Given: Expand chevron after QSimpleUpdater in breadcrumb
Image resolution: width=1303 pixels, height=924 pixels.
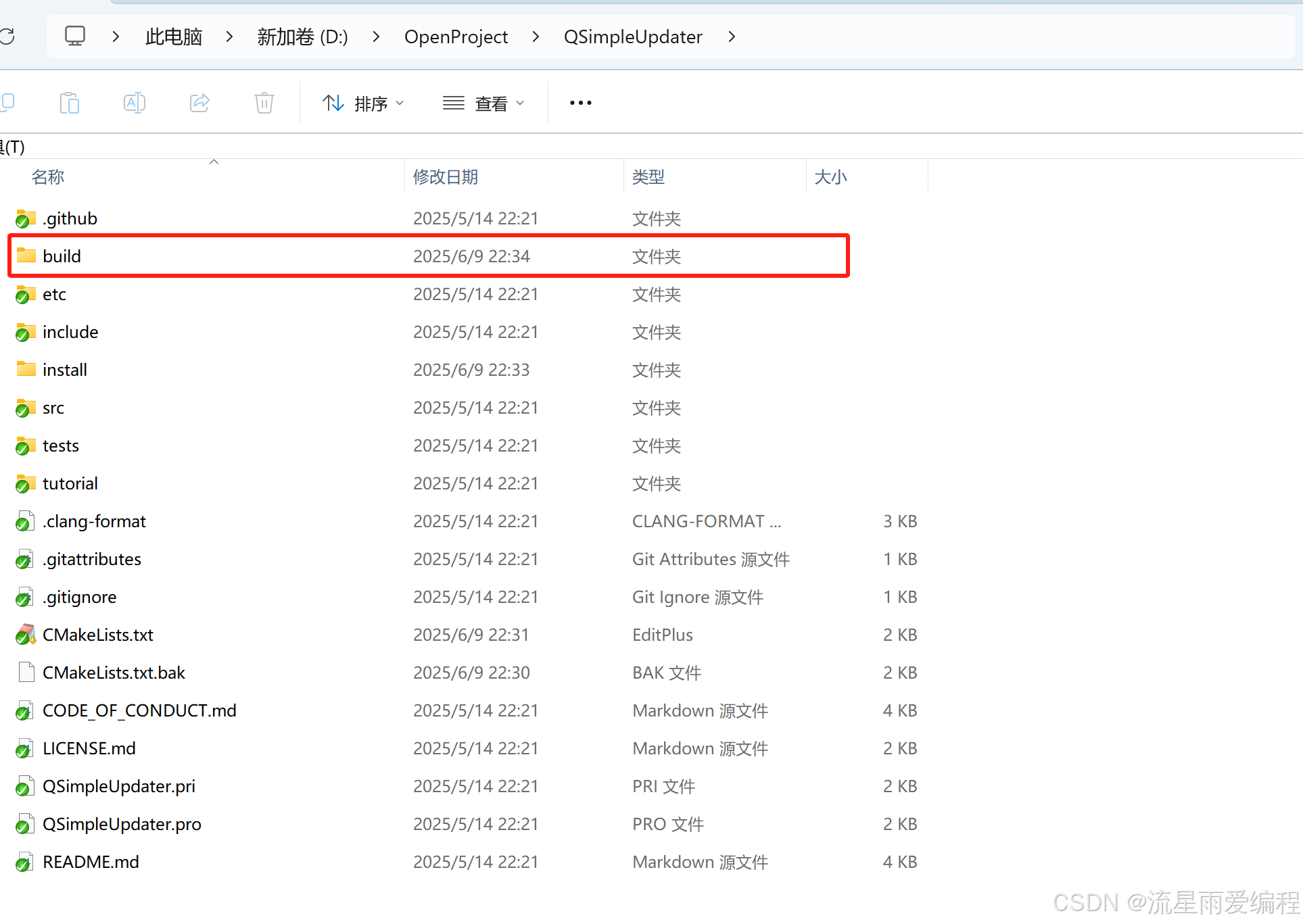Looking at the screenshot, I should [x=732, y=37].
